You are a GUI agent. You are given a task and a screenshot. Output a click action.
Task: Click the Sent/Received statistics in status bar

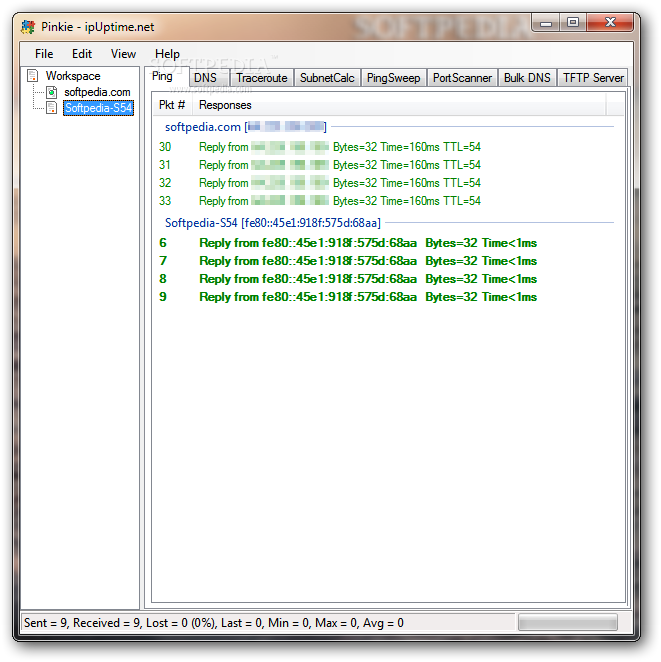[x=214, y=623]
